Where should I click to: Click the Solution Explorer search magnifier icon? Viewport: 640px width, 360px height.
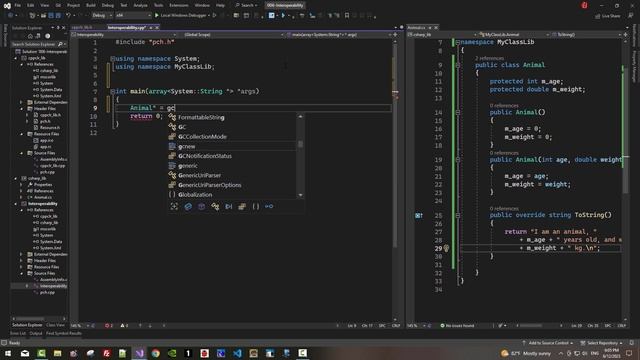point(60,44)
